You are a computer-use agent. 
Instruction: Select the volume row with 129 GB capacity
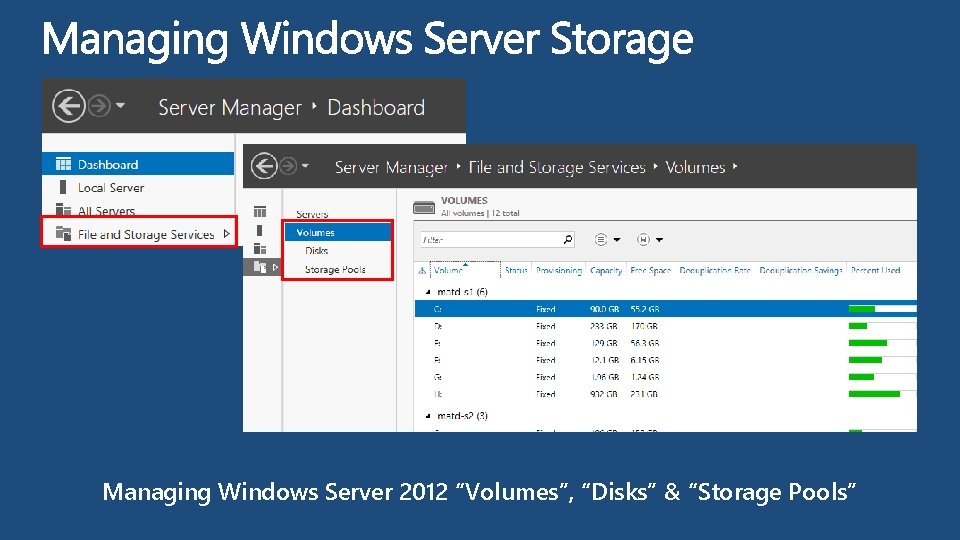tap(666, 343)
